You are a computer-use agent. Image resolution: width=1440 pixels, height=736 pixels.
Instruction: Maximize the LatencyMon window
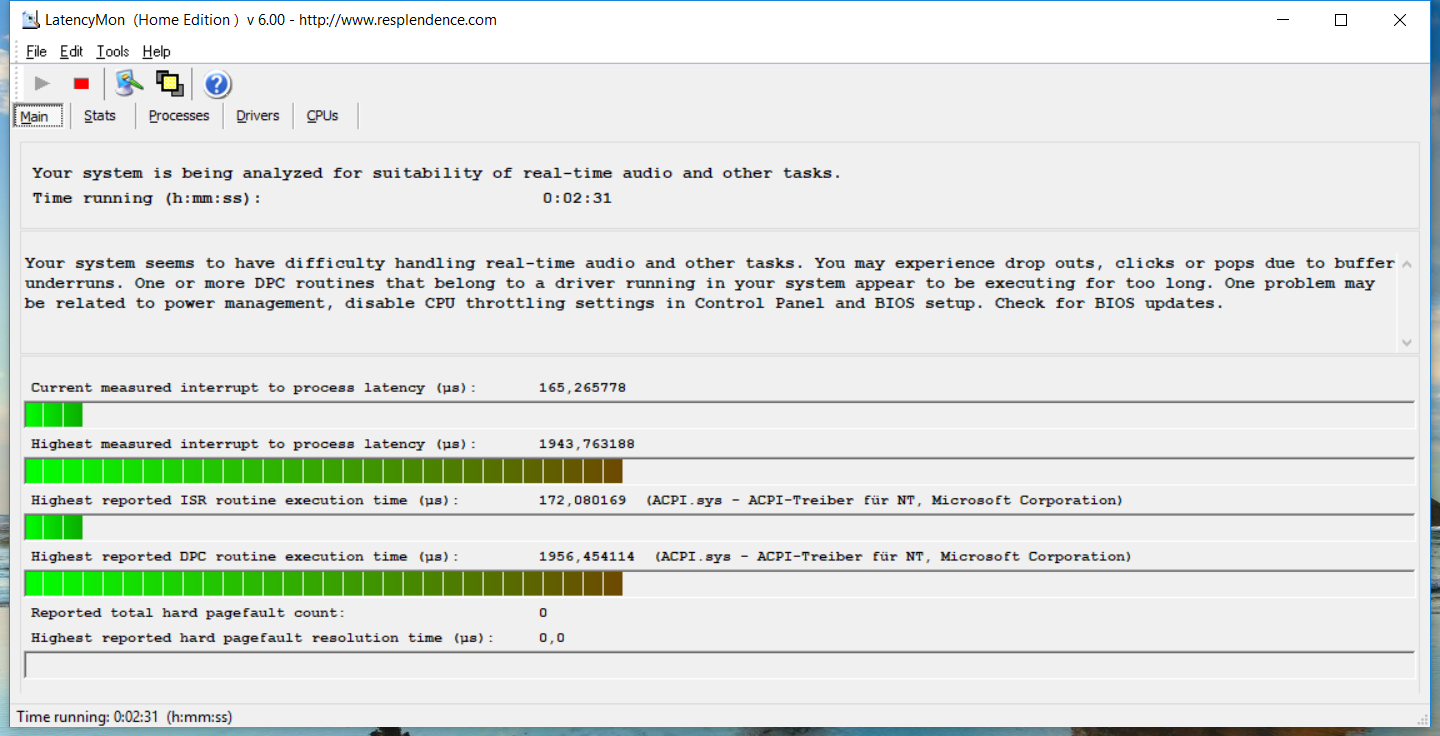coord(1341,20)
